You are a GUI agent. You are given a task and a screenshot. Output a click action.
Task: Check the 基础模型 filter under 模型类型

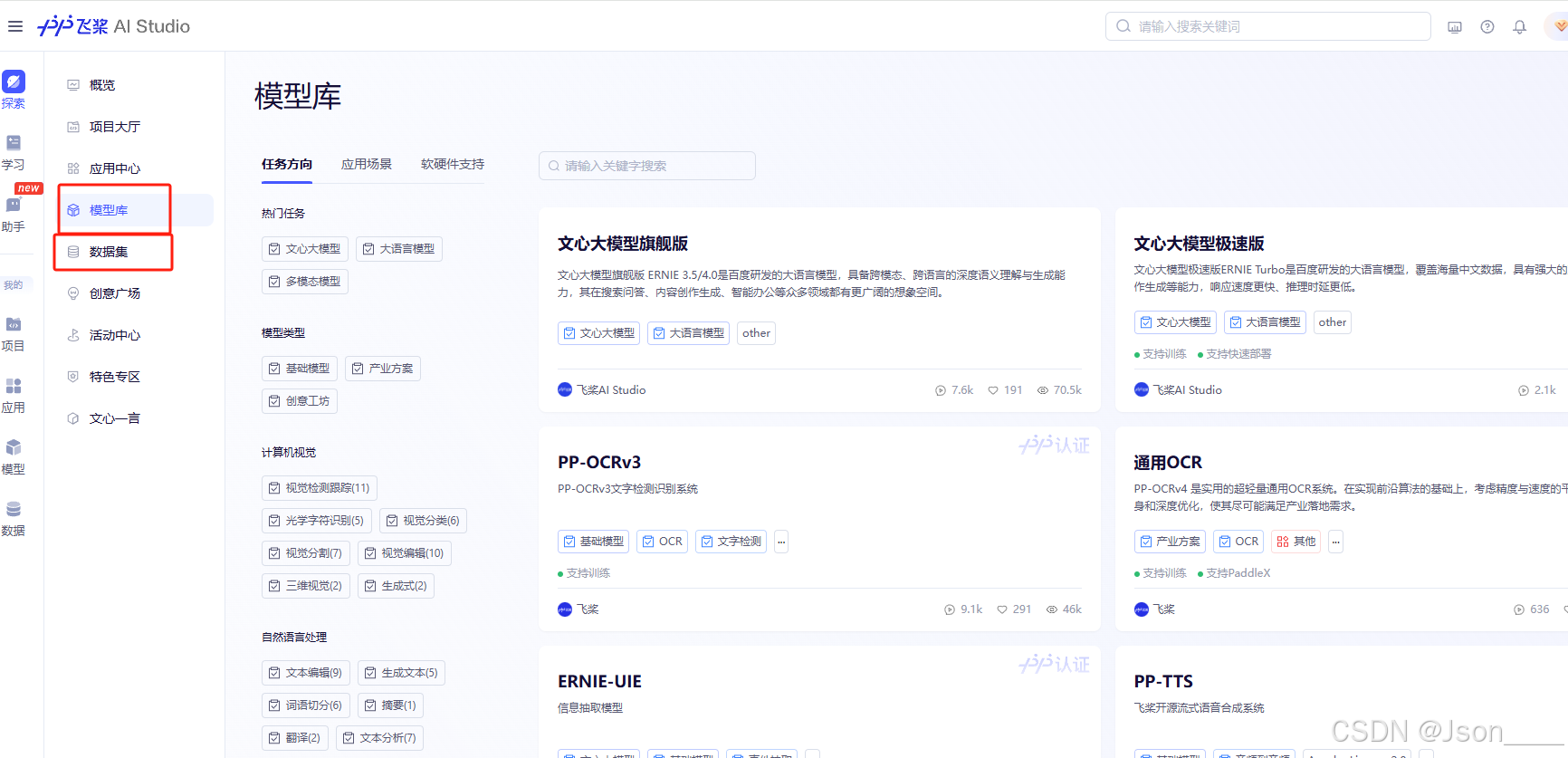click(x=300, y=369)
